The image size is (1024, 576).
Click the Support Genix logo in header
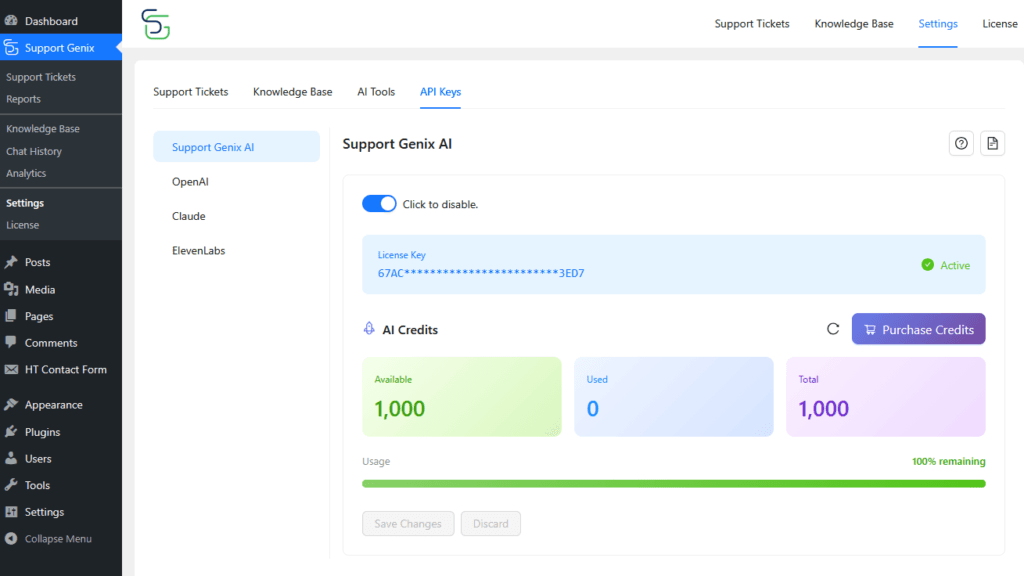pyautogui.click(x=155, y=24)
